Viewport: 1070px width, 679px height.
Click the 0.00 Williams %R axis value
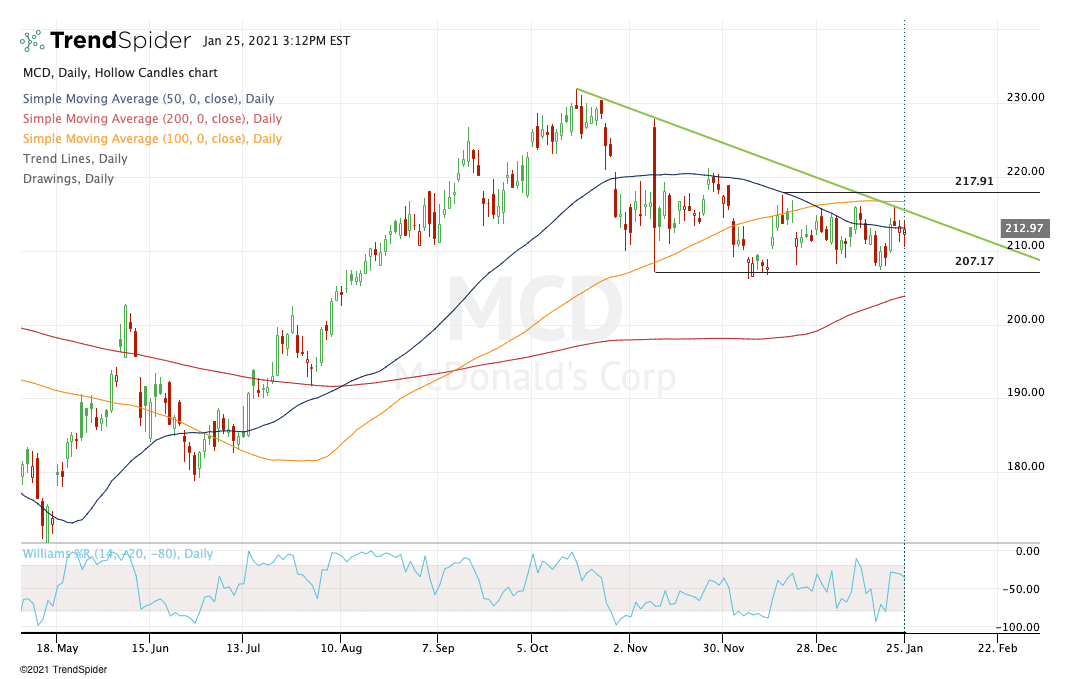[1028, 551]
